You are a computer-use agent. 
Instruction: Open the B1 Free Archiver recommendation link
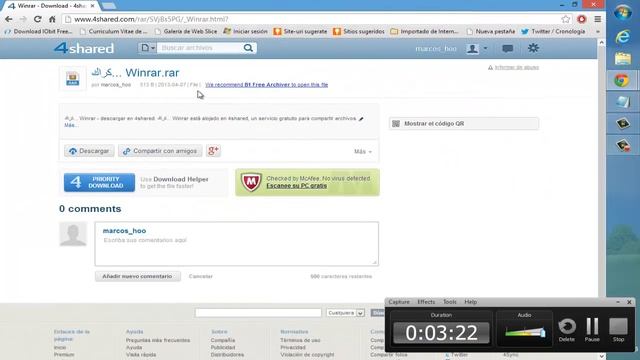coord(267,85)
